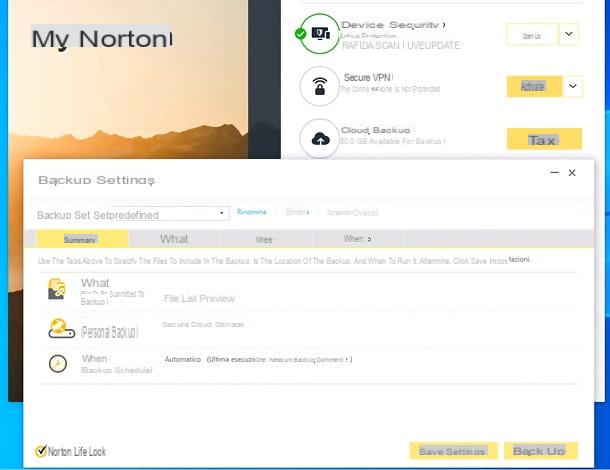Click the File List Preview link
The image size is (610, 470).
199,298
